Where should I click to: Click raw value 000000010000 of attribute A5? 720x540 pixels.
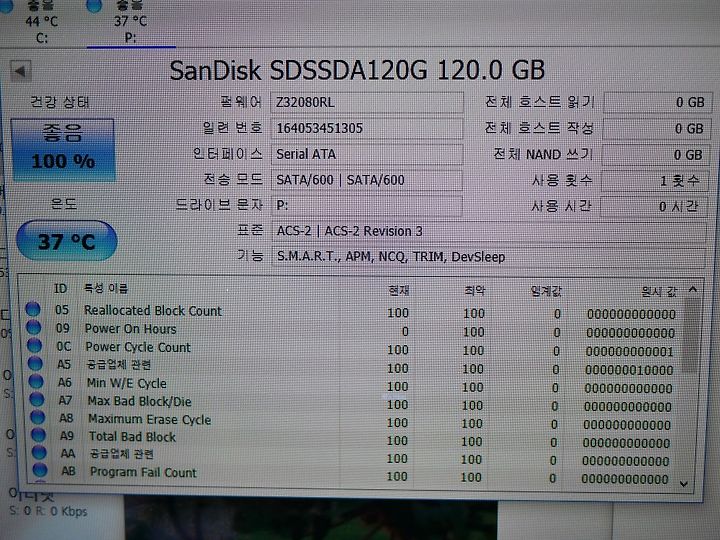click(629, 370)
